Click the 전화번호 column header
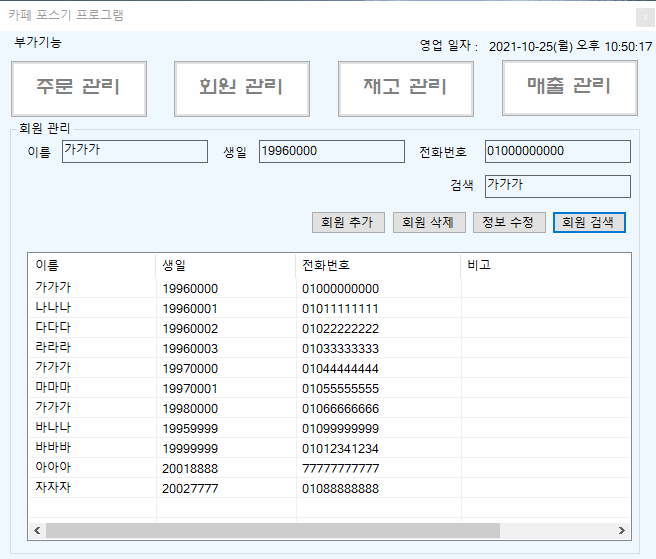 (378, 265)
